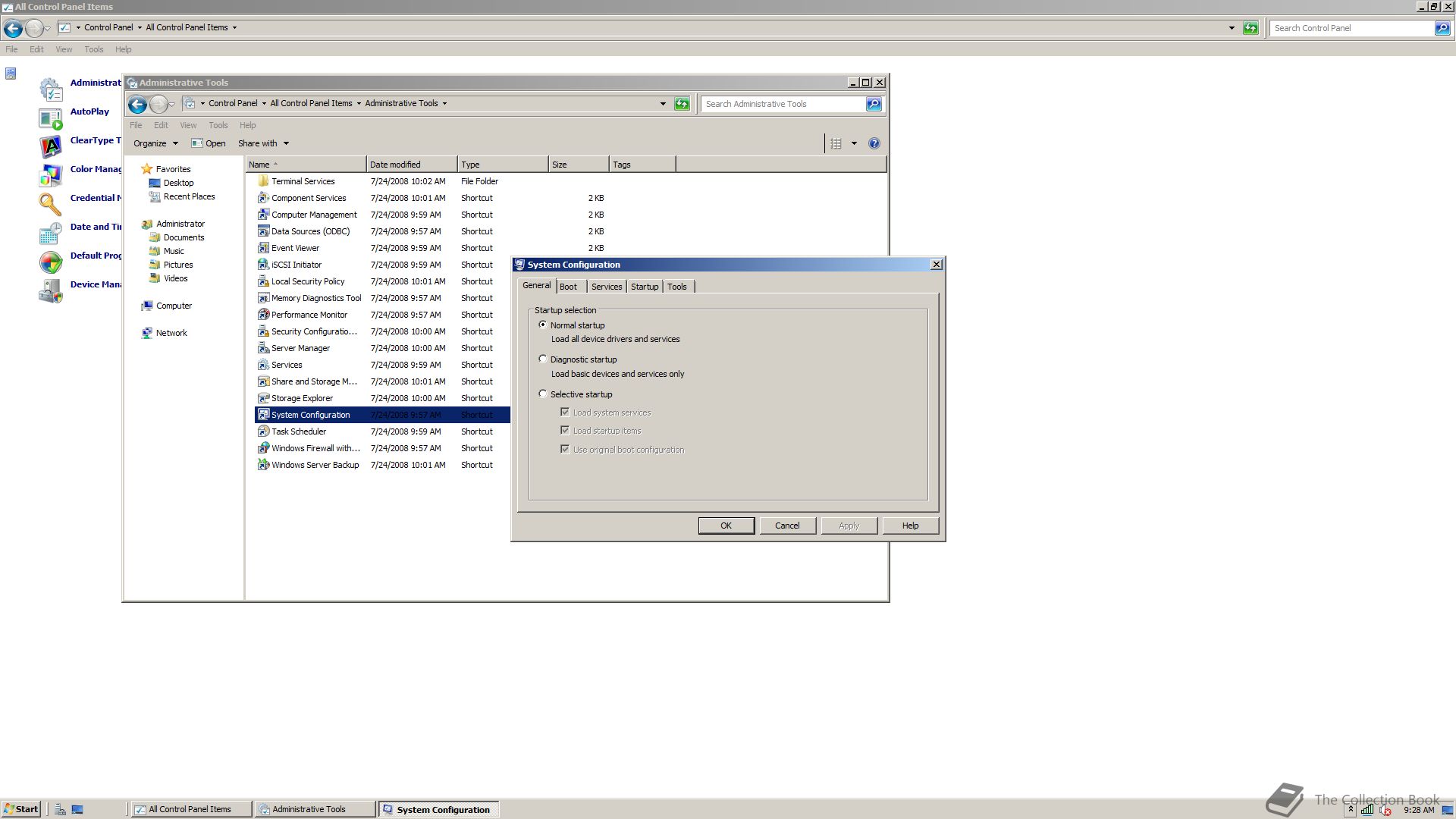
Task: Click the Show Desktop quick launch icon
Action: [77, 809]
